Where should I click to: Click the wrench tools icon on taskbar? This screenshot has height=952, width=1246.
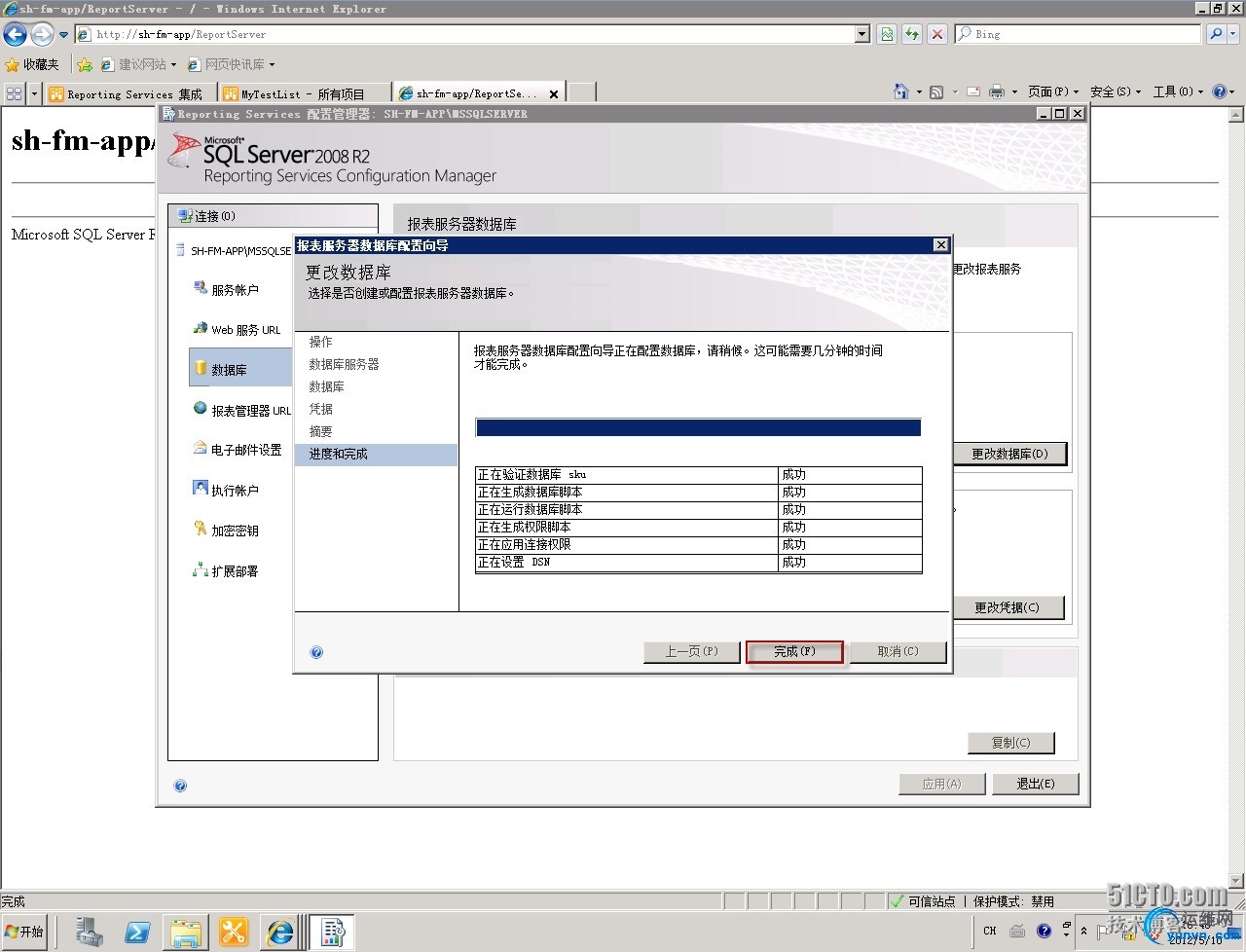pyautogui.click(x=233, y=932)
